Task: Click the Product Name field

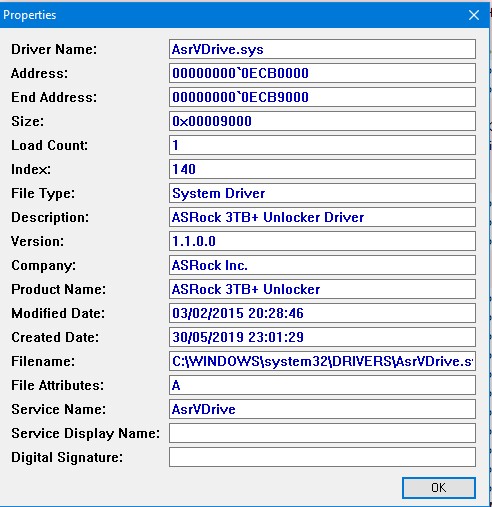Action: (322, 289)
